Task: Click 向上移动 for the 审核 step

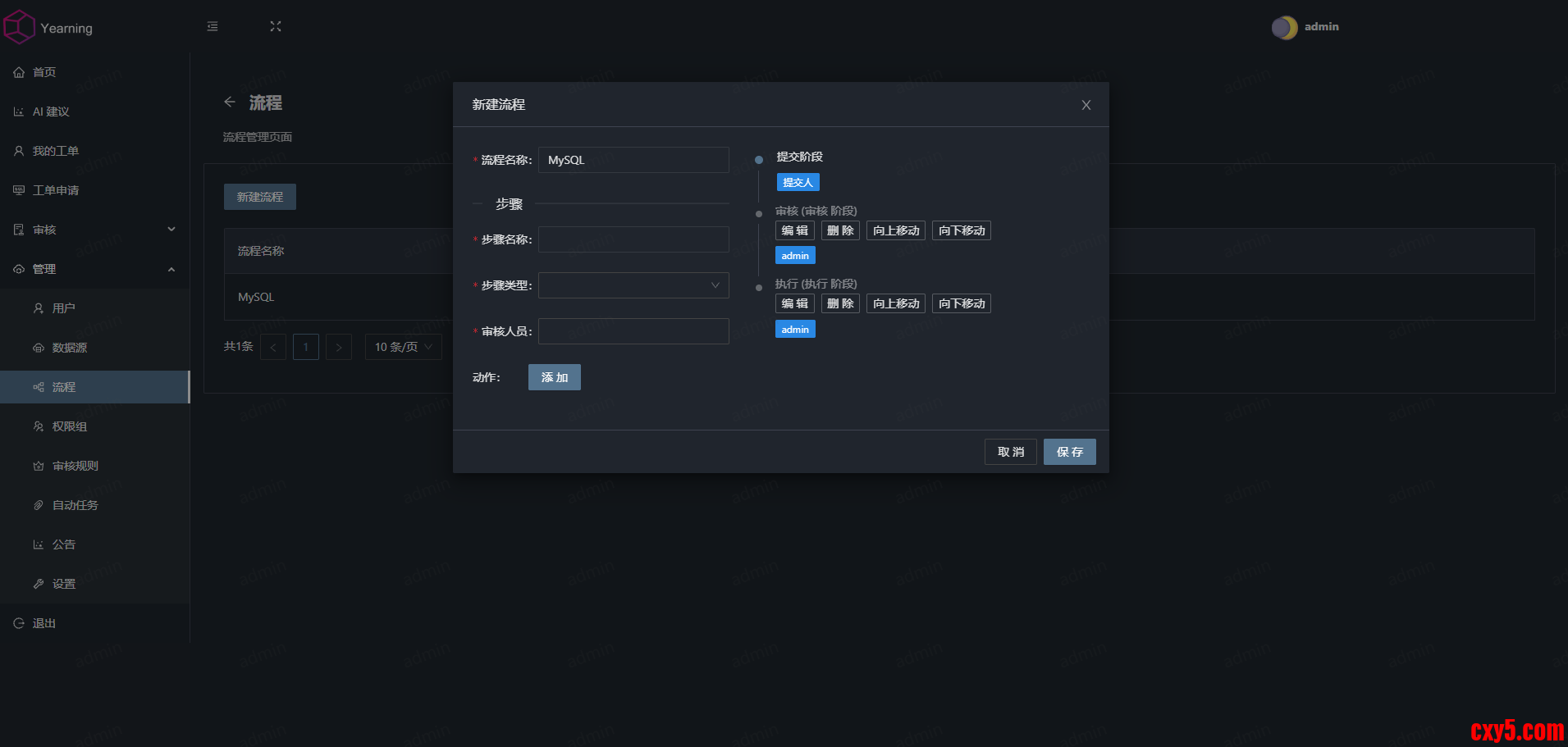Action: tap(896, 230)
